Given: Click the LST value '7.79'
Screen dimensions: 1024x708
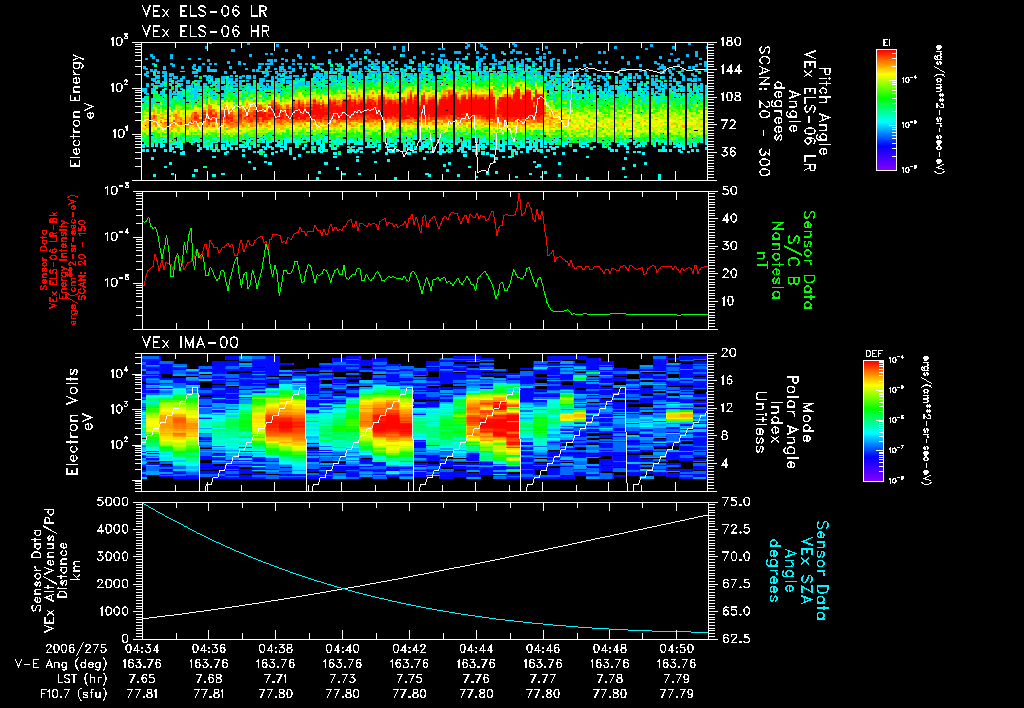Looking at the screenshot, I should tap(677, 679).
